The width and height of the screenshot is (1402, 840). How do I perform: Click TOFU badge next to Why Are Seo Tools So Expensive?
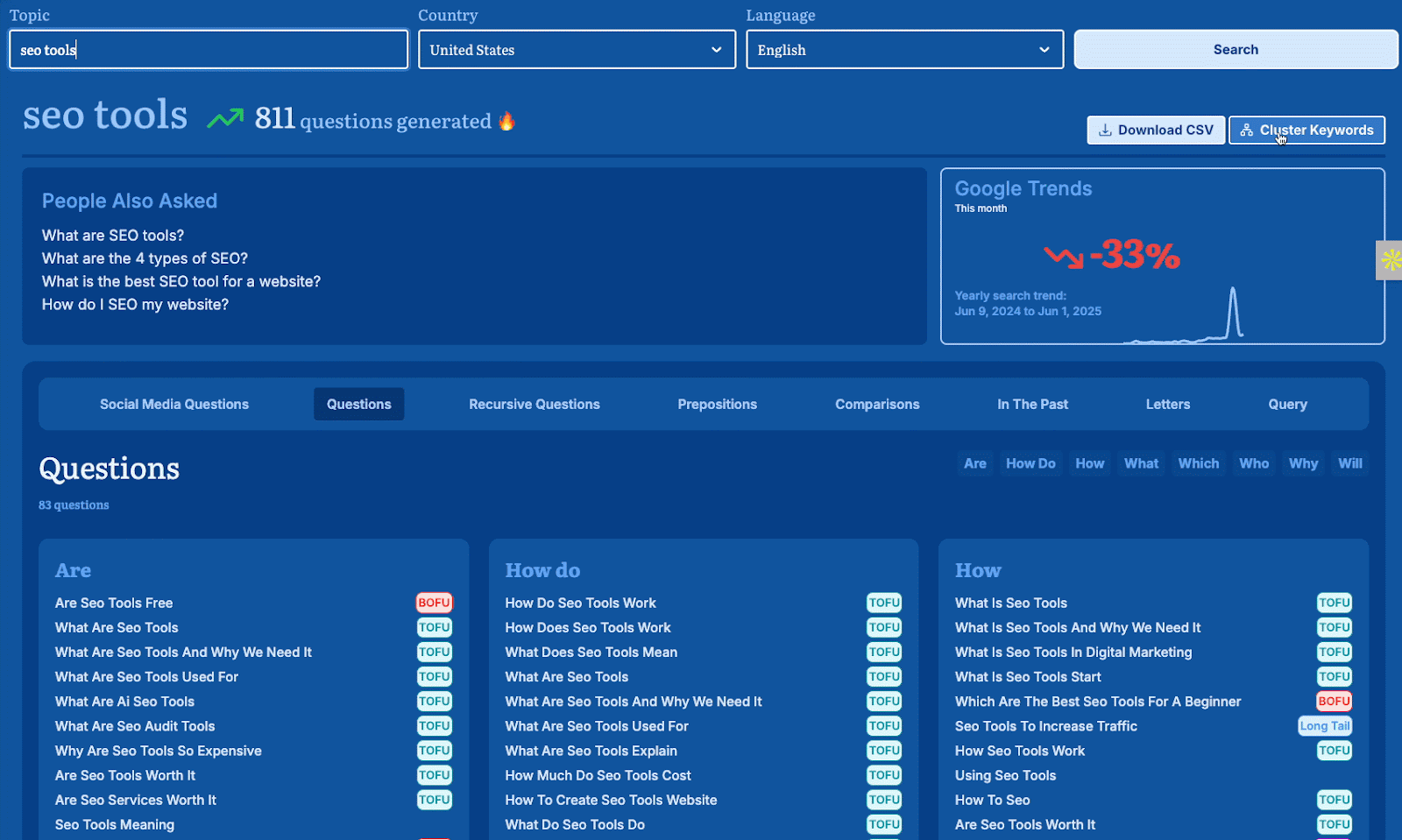434,751
